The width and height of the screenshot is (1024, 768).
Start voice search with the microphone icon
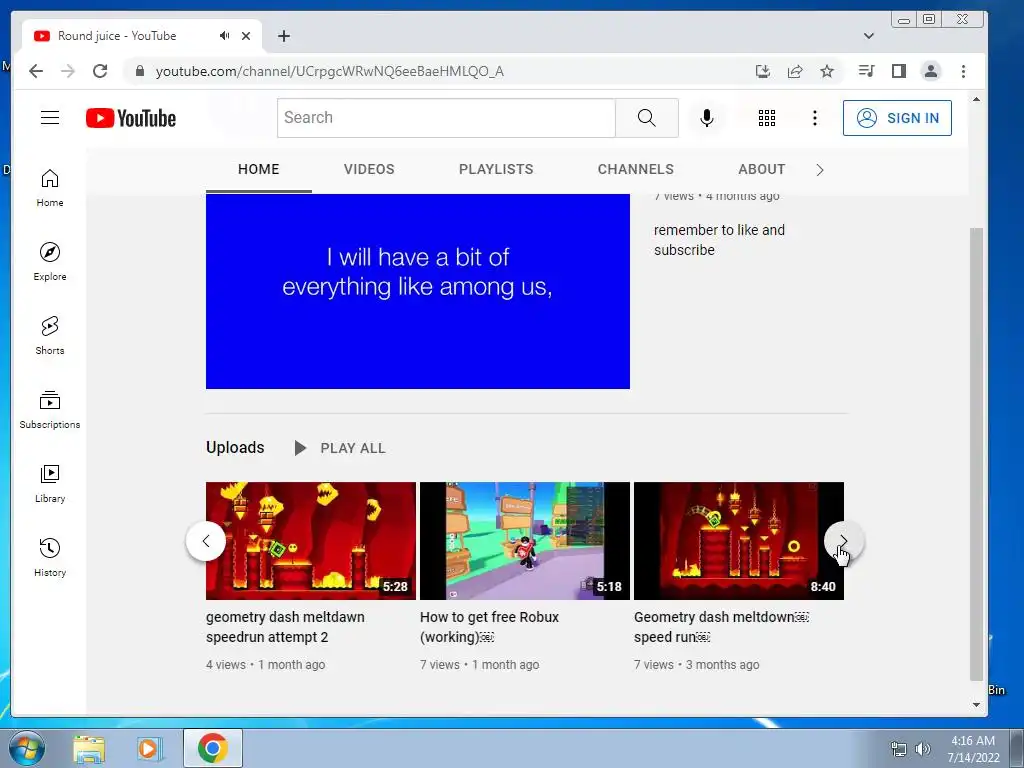[x=707, y=118]
